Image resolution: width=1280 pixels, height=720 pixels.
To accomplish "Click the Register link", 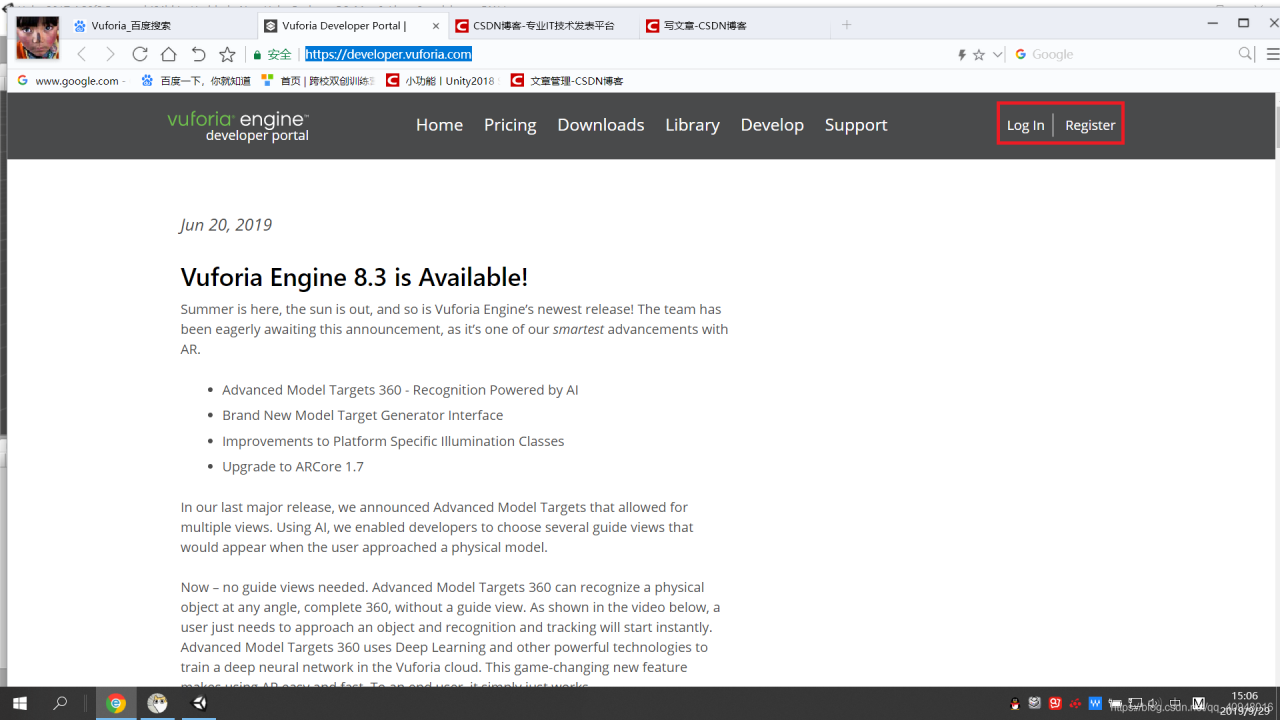I will (1090, 125).
